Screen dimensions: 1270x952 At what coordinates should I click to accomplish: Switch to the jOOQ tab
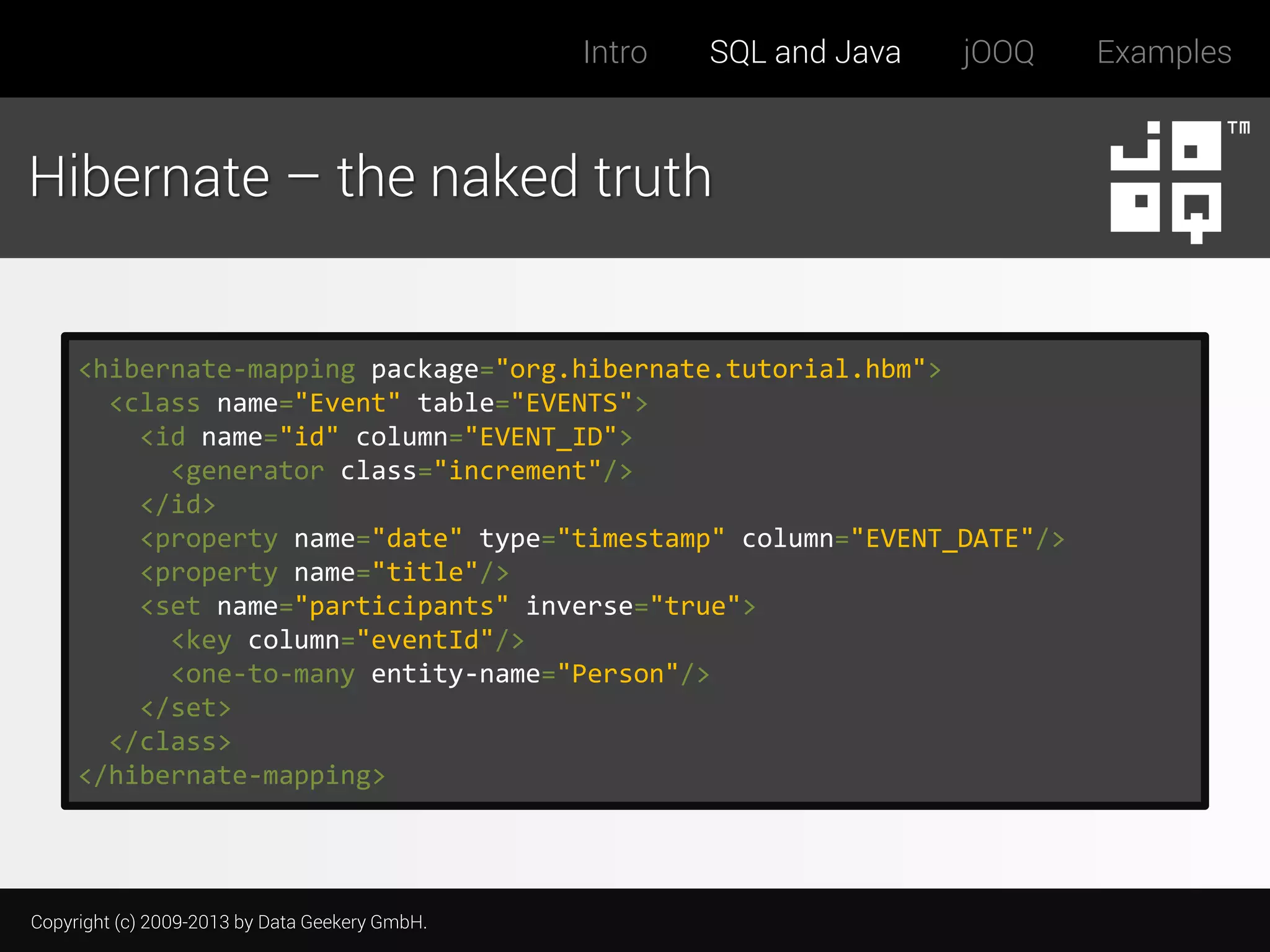pyautogui.click(x=998, y=53)
